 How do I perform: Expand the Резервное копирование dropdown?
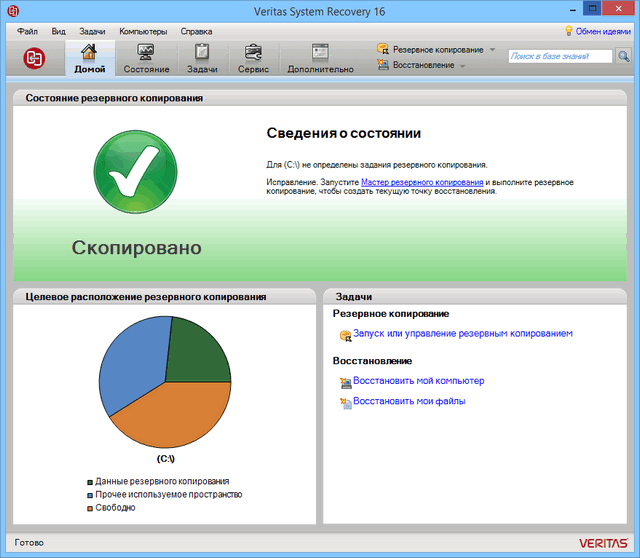[x=492, y=49]
